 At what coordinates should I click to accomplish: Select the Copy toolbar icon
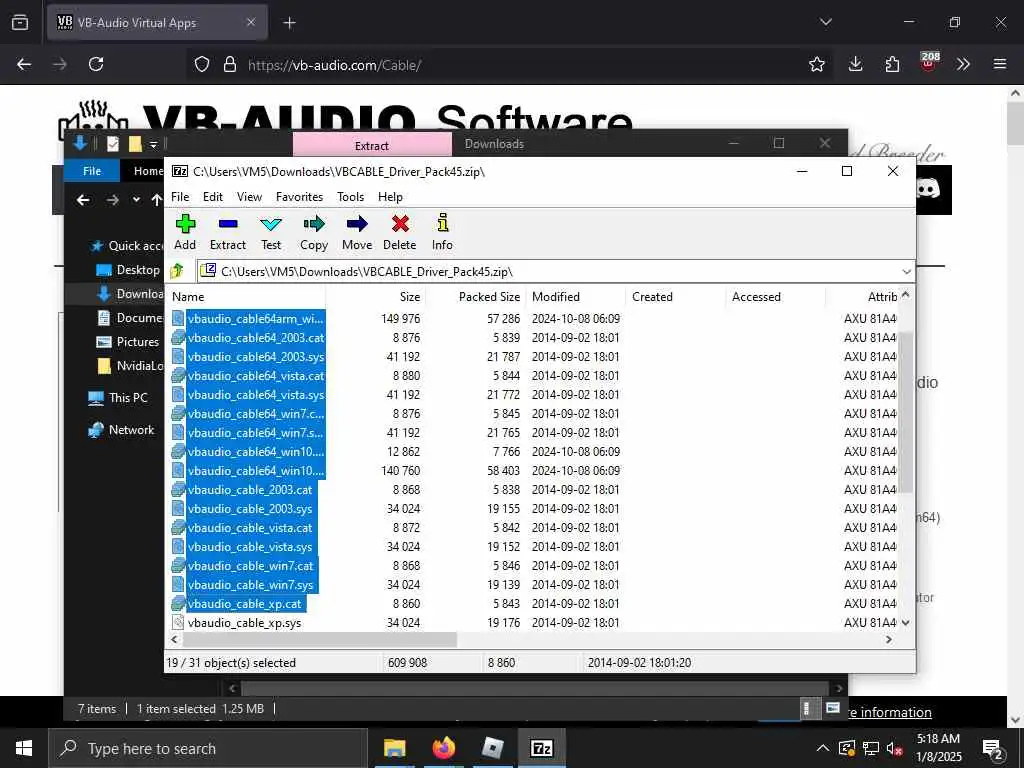click(313, 232)
